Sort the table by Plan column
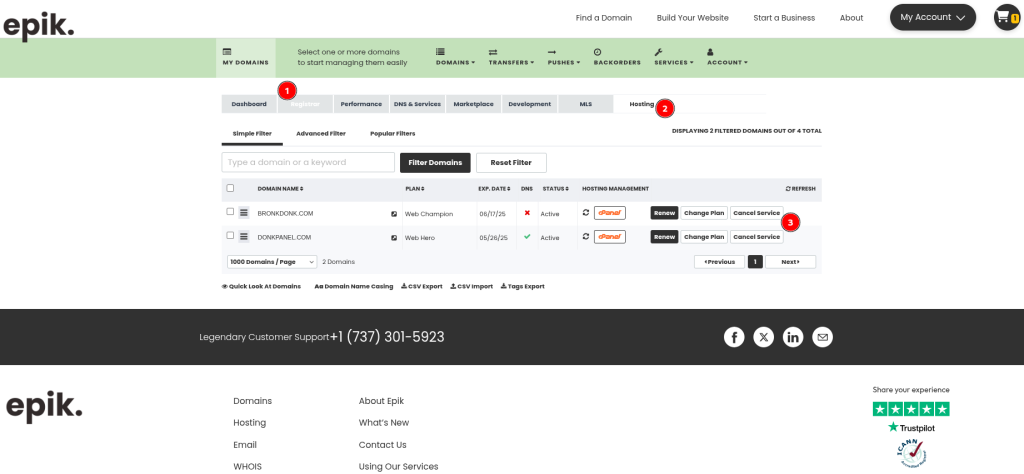 click(415, 189)
